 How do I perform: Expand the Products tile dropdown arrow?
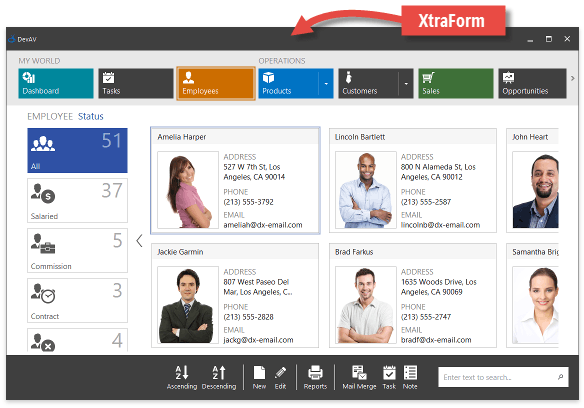coord(326,83)
